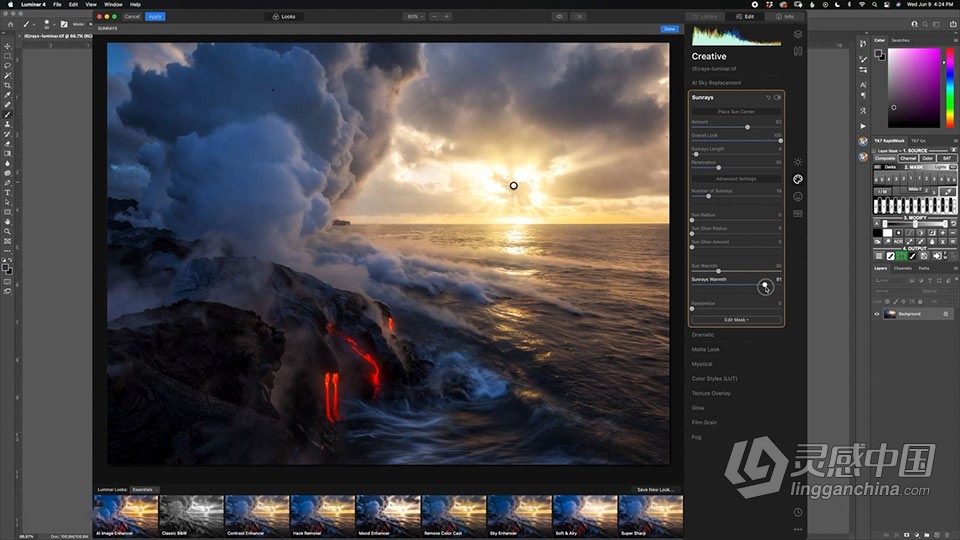The image size is (960, 540).
Task: Open the Edit Mask dropdown
Action: pos(736,320)
